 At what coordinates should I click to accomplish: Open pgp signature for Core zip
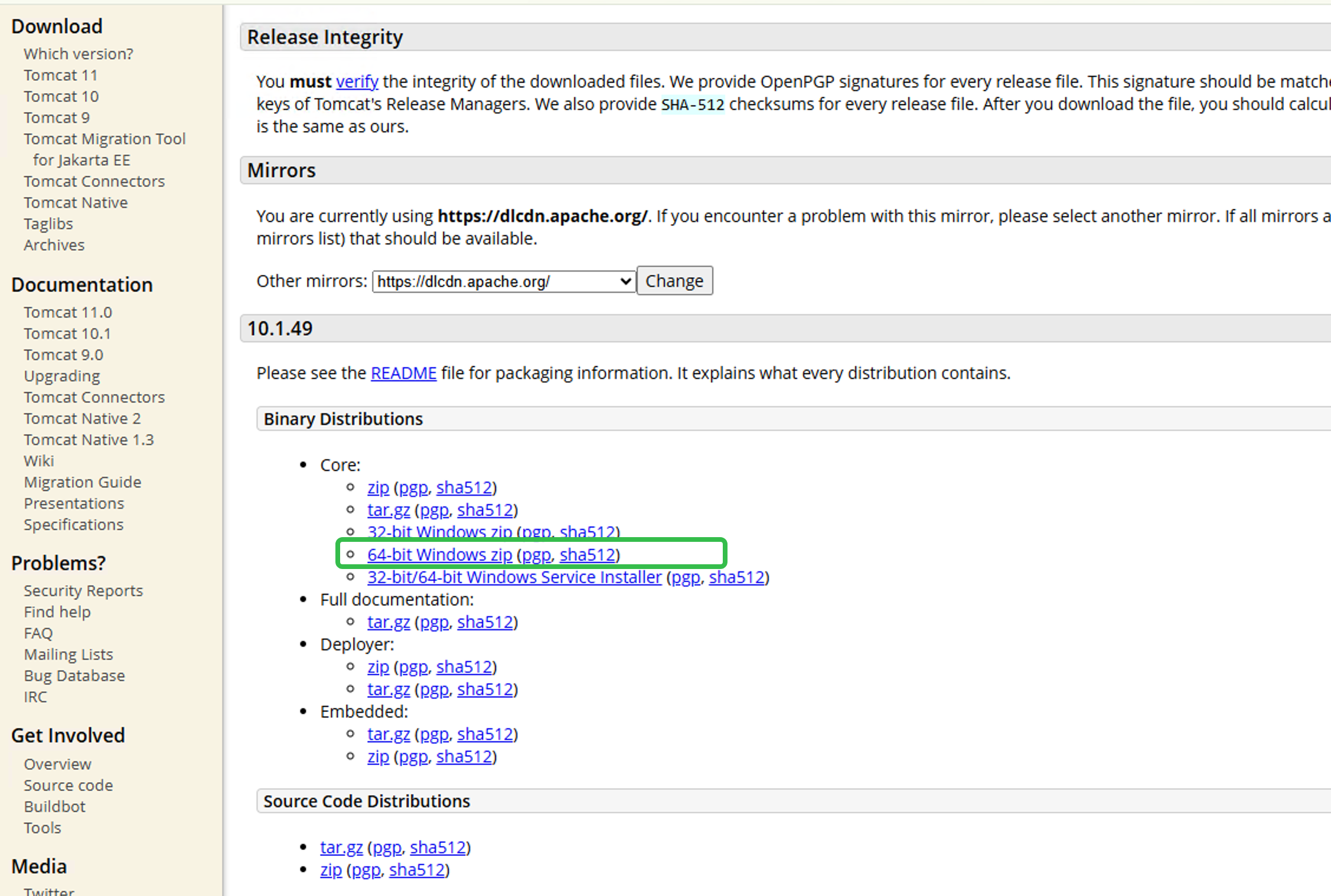click(413, 488)
